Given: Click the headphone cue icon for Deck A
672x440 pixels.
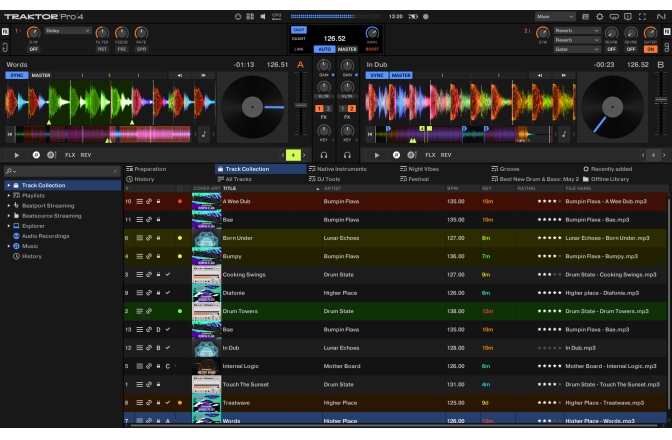Looking at the screenshot, I should pos(324,155).
